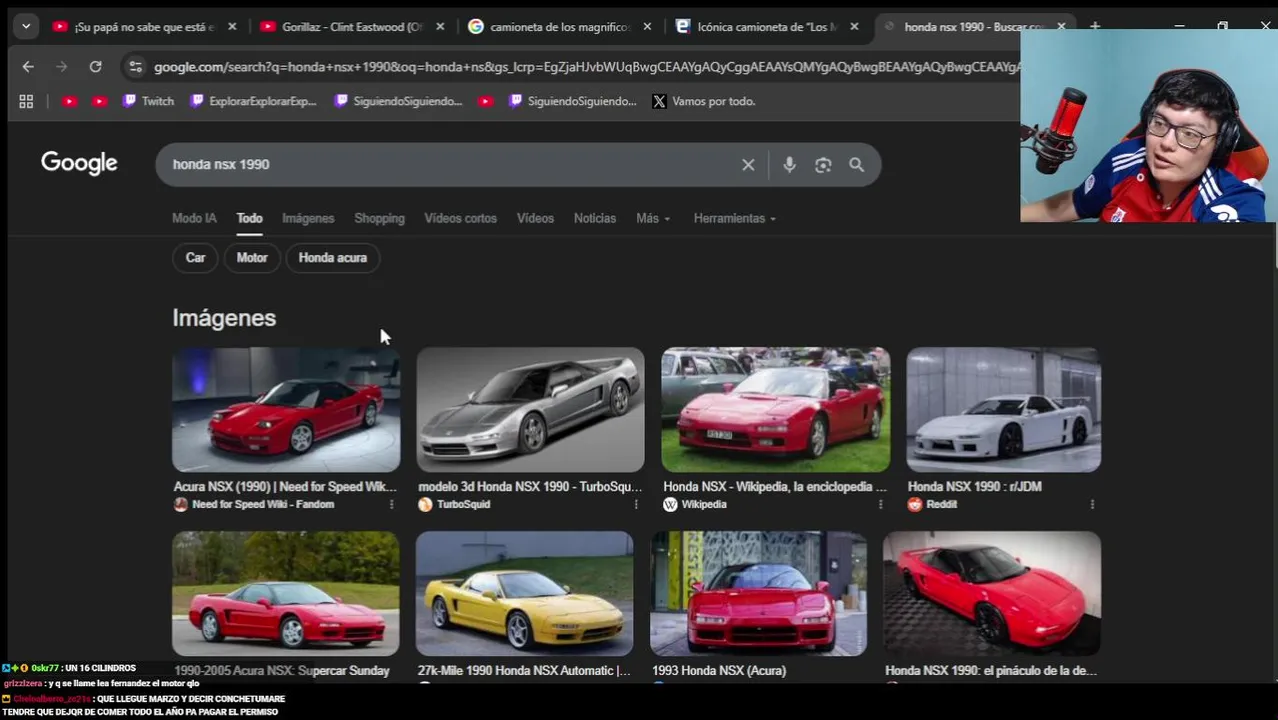
Task: Open the Videos tab
Action: tap(535, 218)
